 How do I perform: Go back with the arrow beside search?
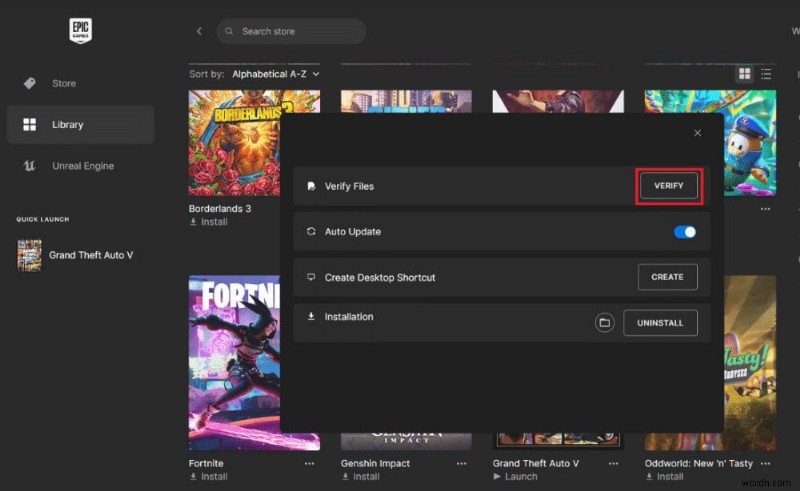click(x=199, y=31)
